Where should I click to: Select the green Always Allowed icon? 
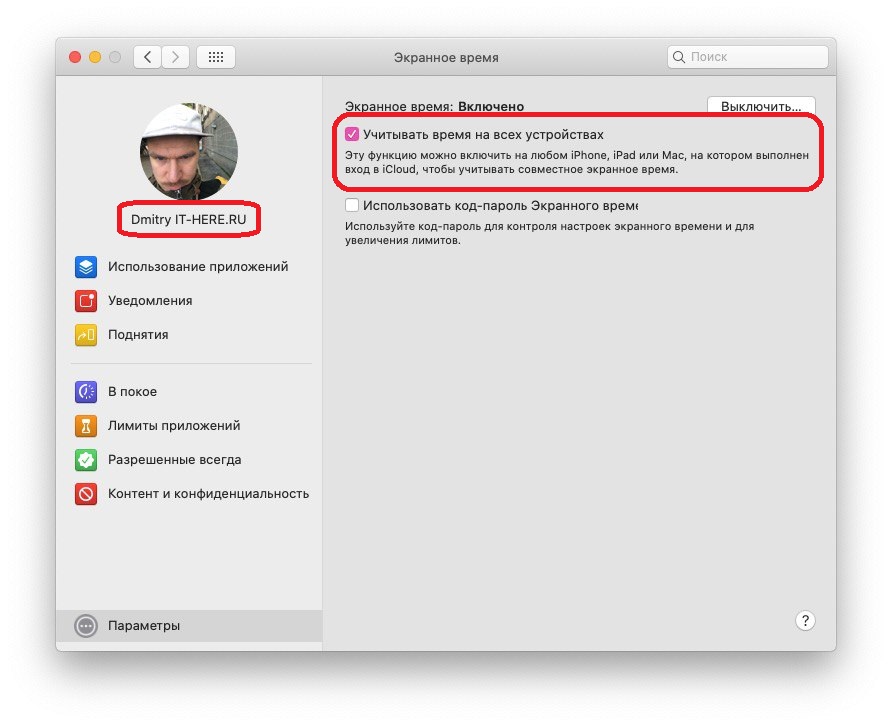(86, 460)
